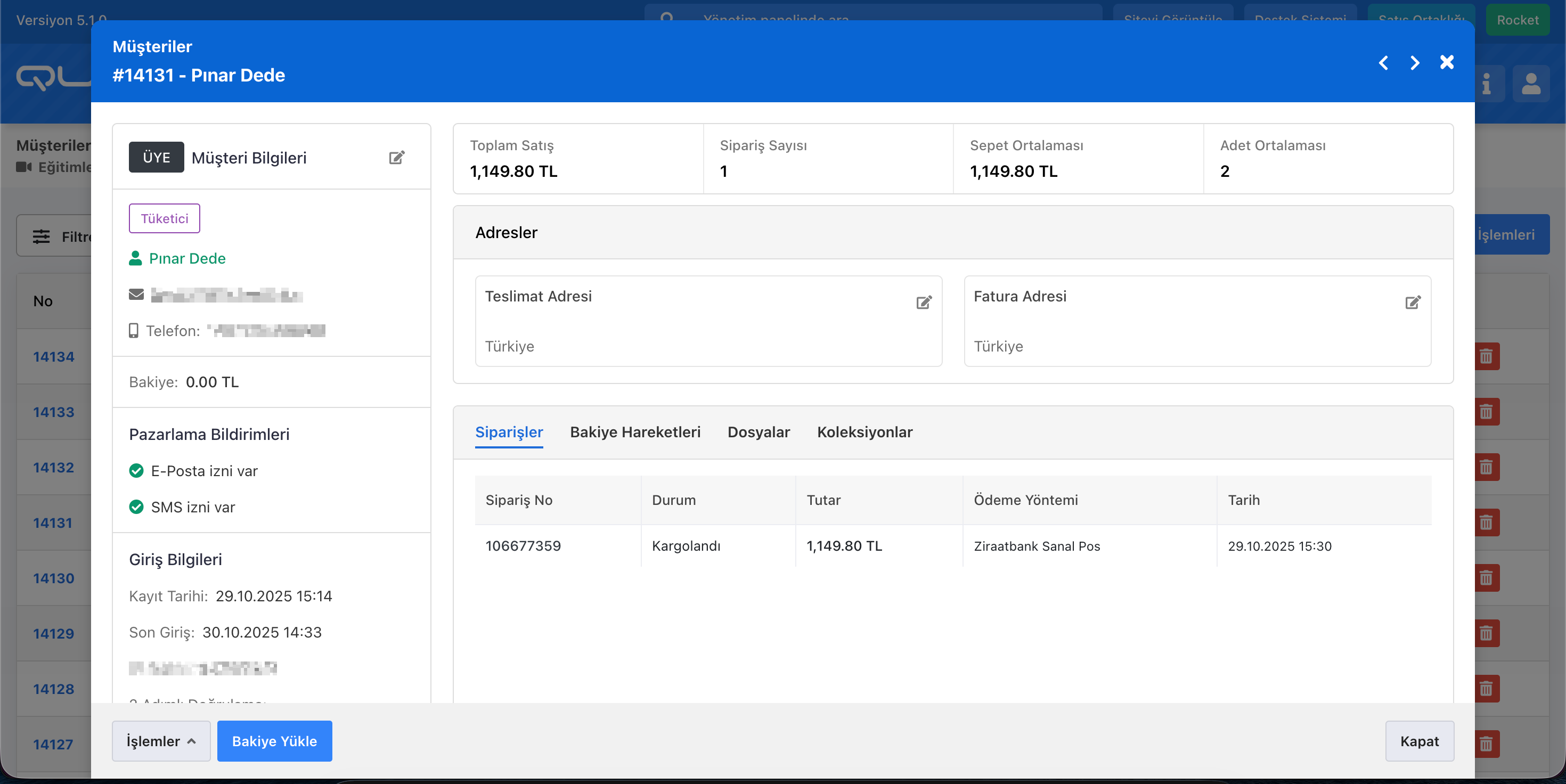
Task: Open the Dosyalar tab
Action: (x=758, y=432)
